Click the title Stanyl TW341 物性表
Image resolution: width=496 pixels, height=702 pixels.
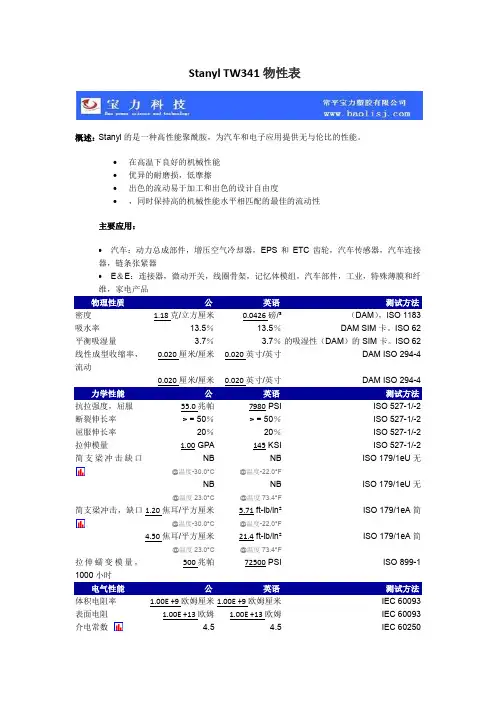244,73
